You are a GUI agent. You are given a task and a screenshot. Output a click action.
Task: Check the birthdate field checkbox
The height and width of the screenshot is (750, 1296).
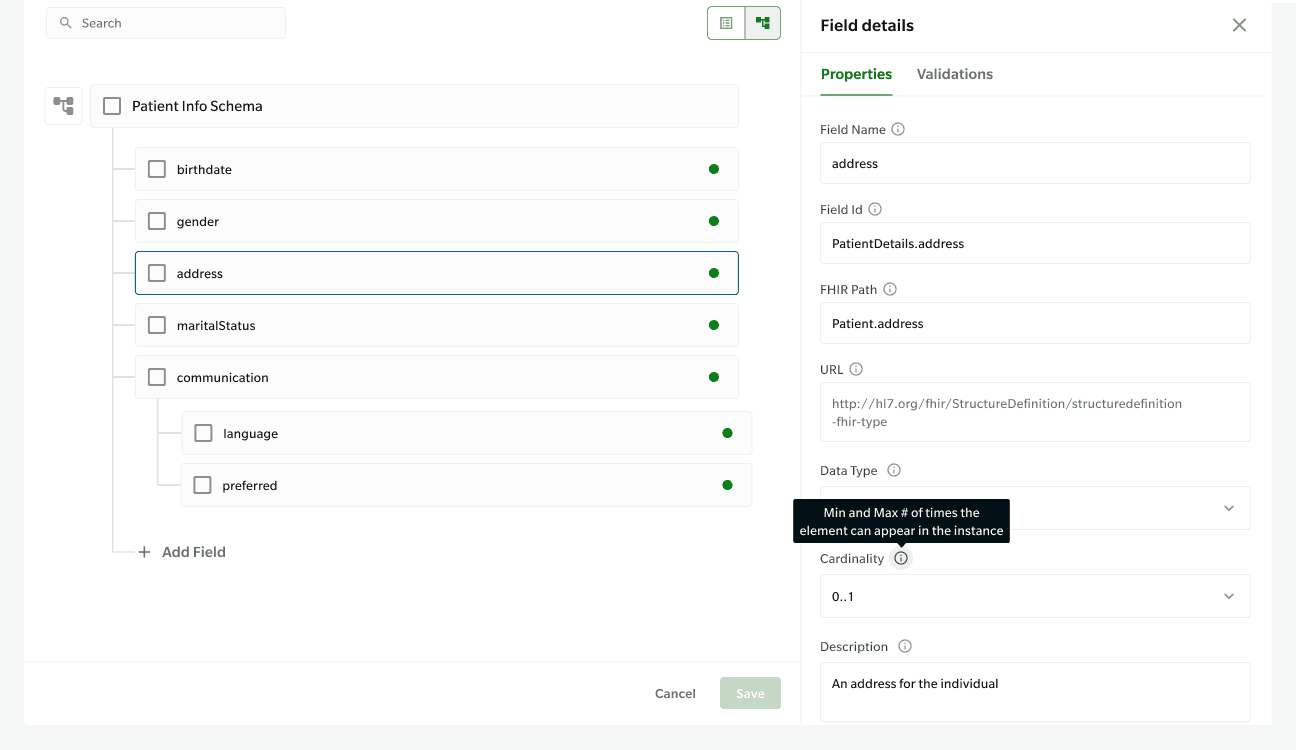coord(157,169)
